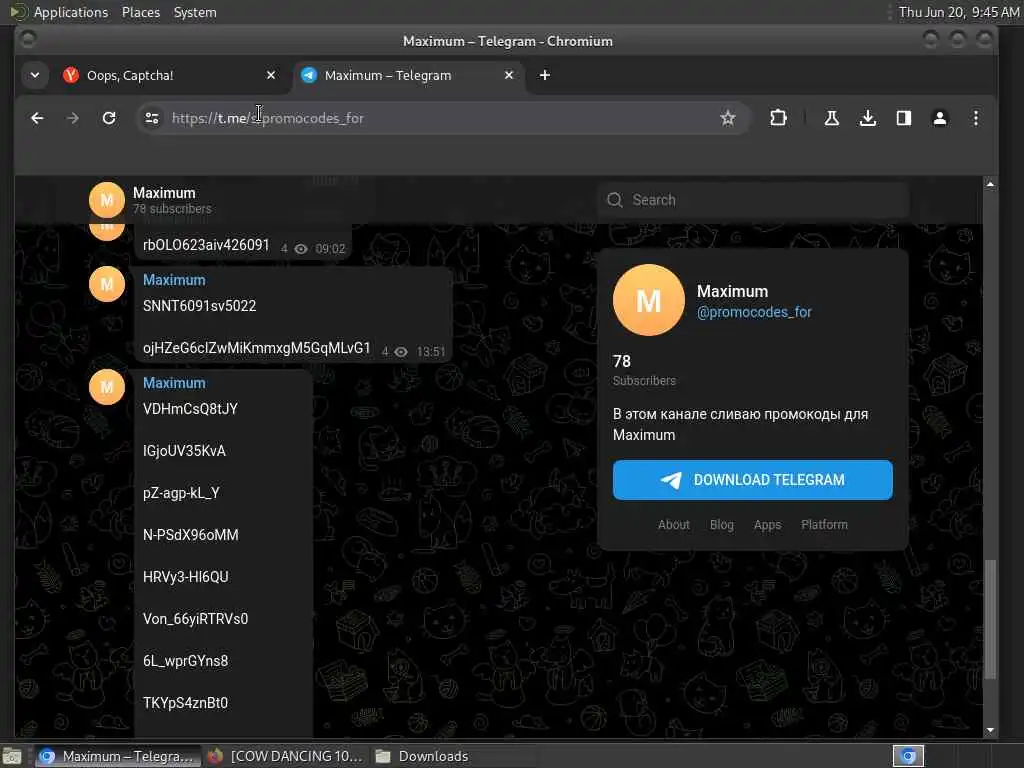Open the Apps footer link

pos(767,524)
